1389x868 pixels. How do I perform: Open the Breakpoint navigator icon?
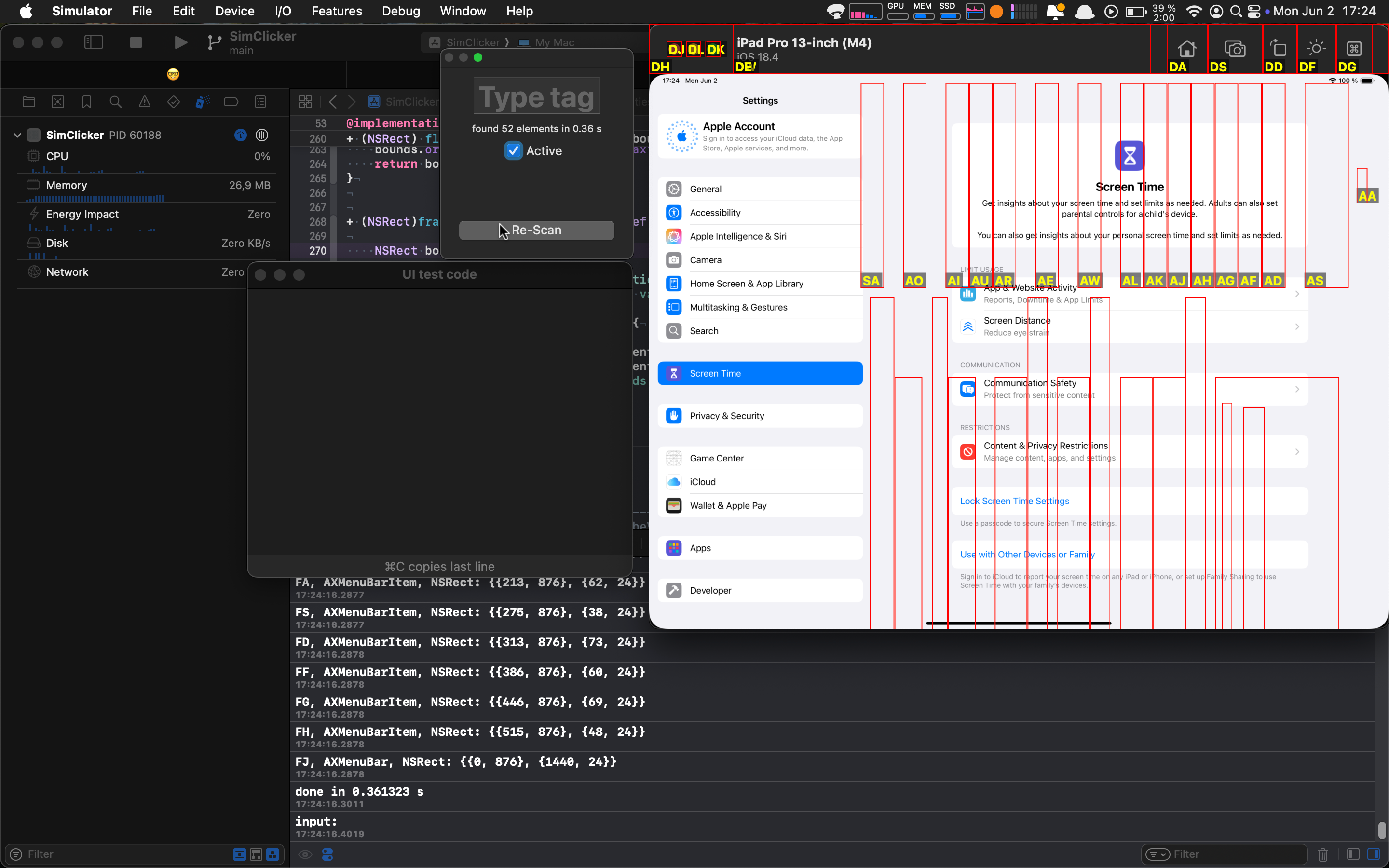(x=231, y=102)
